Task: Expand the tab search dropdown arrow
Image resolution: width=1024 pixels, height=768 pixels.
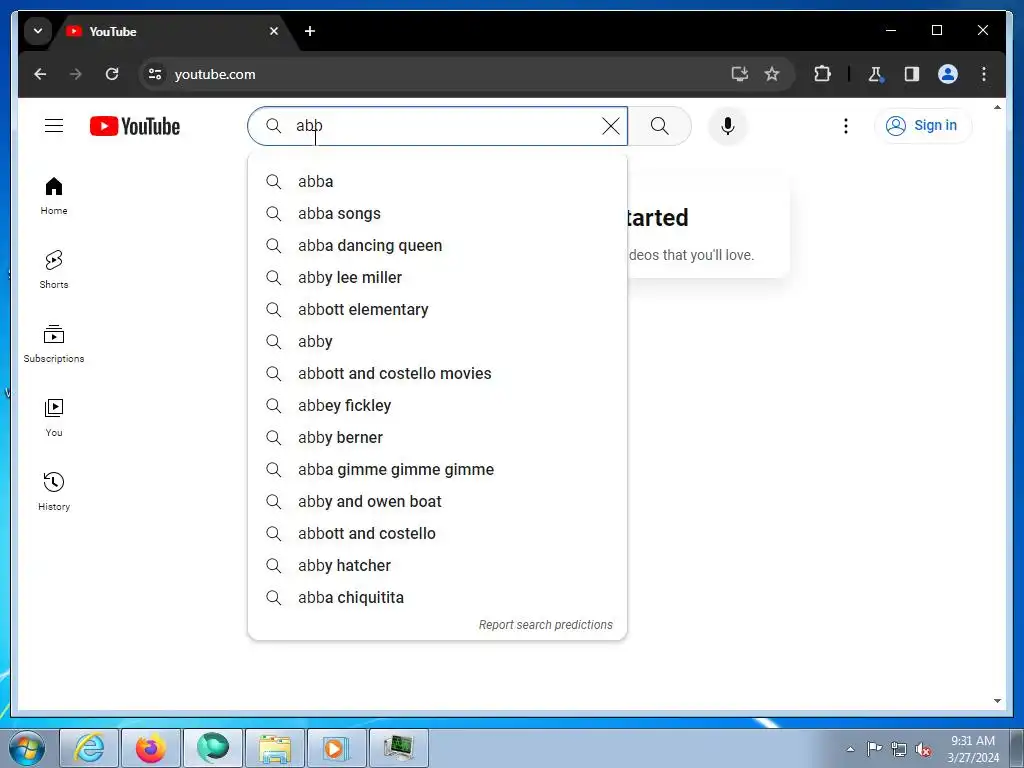Action: (38, 31)
